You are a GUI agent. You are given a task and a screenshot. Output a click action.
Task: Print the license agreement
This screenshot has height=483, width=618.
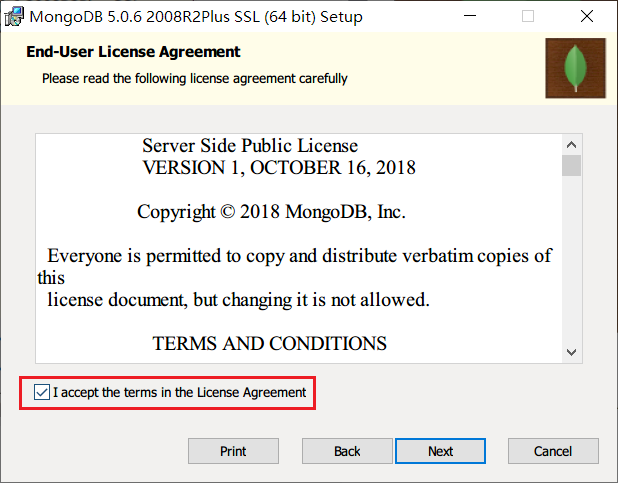(x=233, y=451)
